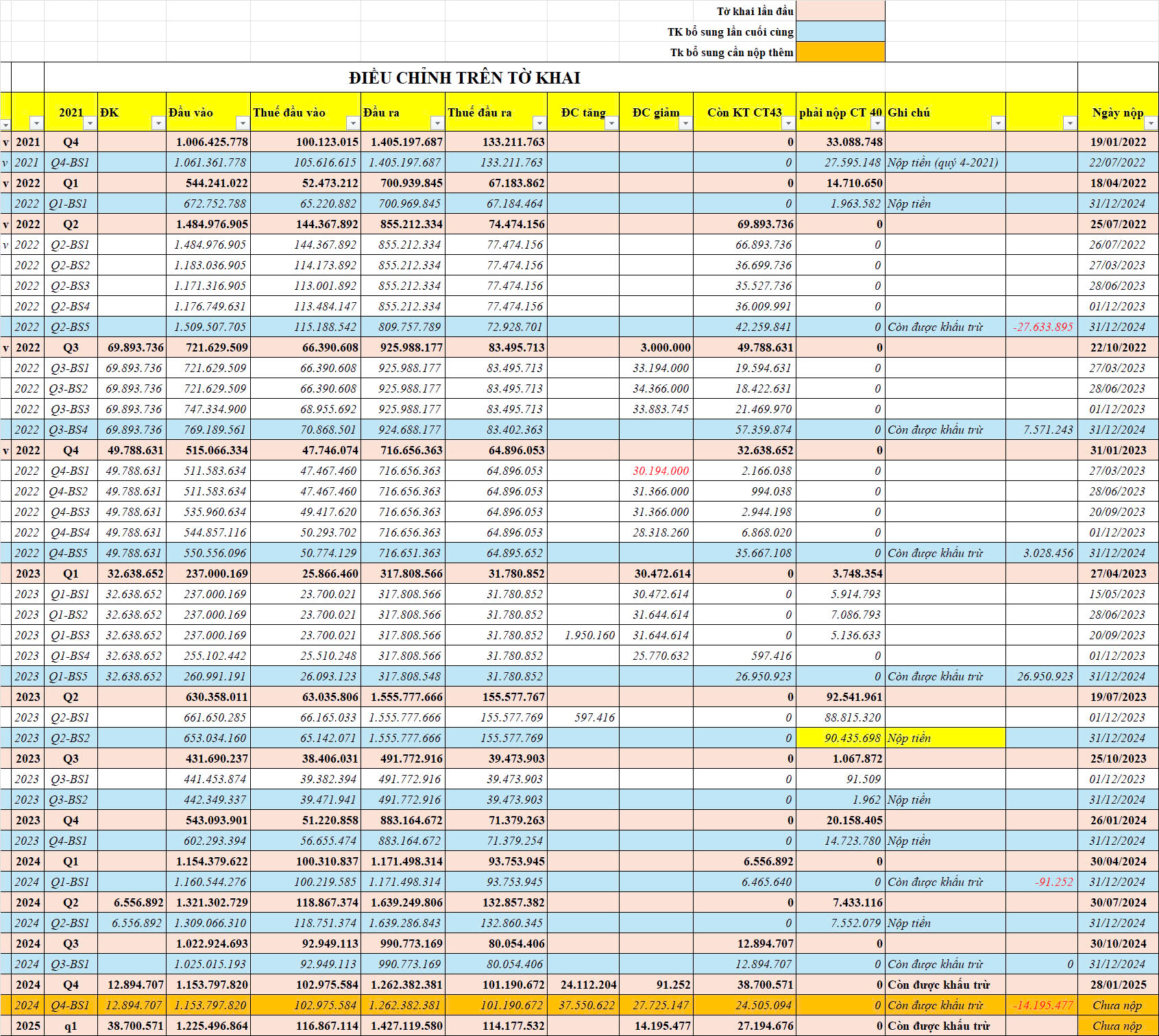Select the date cell 28/01/2025
Screen dimensions: 1159x1036
(1118, 985)
